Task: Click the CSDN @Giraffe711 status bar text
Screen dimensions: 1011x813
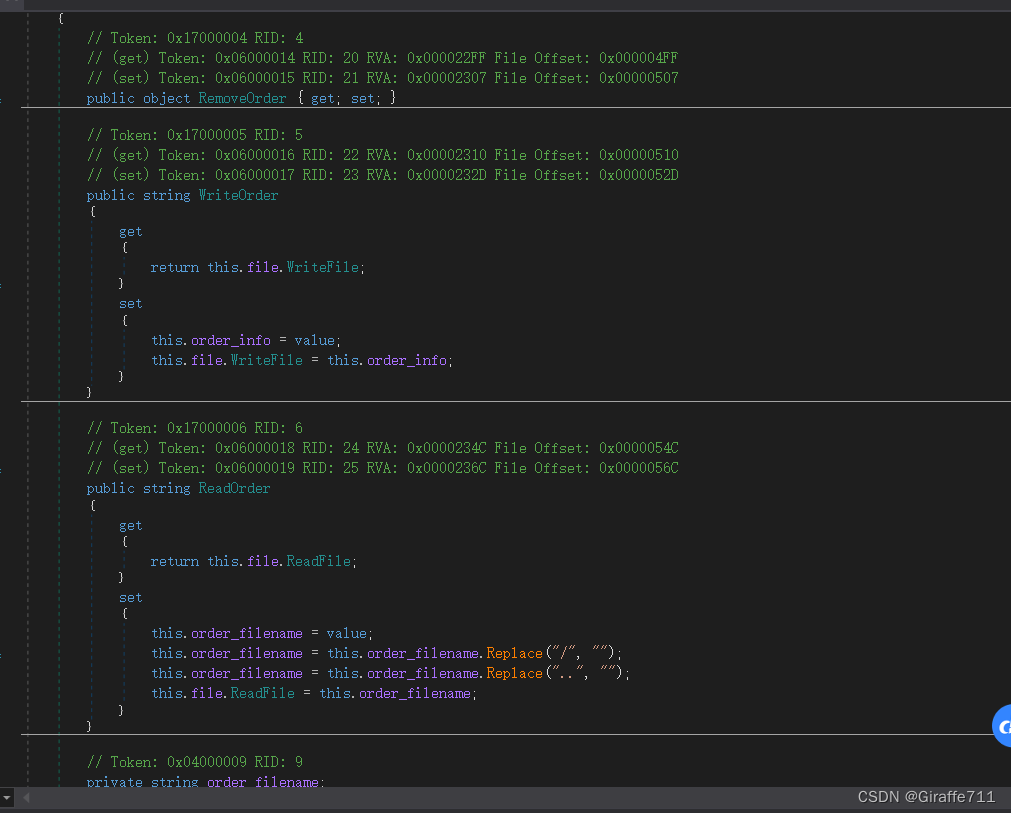Action: click(x=925, y=796)
